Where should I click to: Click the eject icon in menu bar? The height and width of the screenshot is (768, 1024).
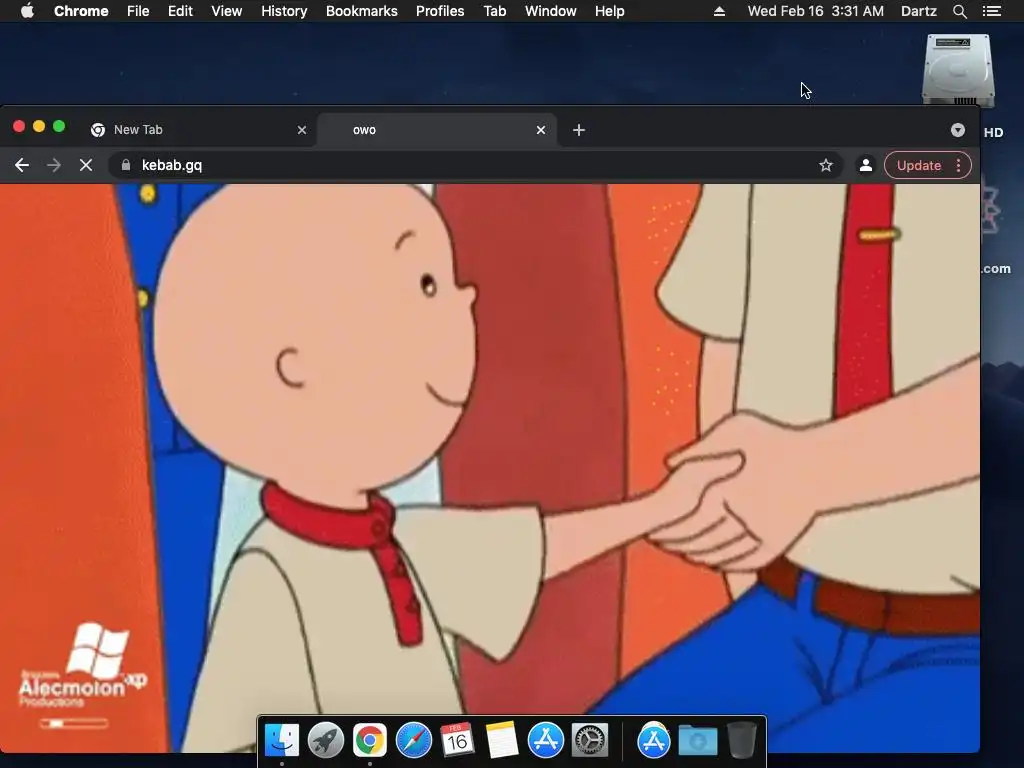[x=719, y=11]
